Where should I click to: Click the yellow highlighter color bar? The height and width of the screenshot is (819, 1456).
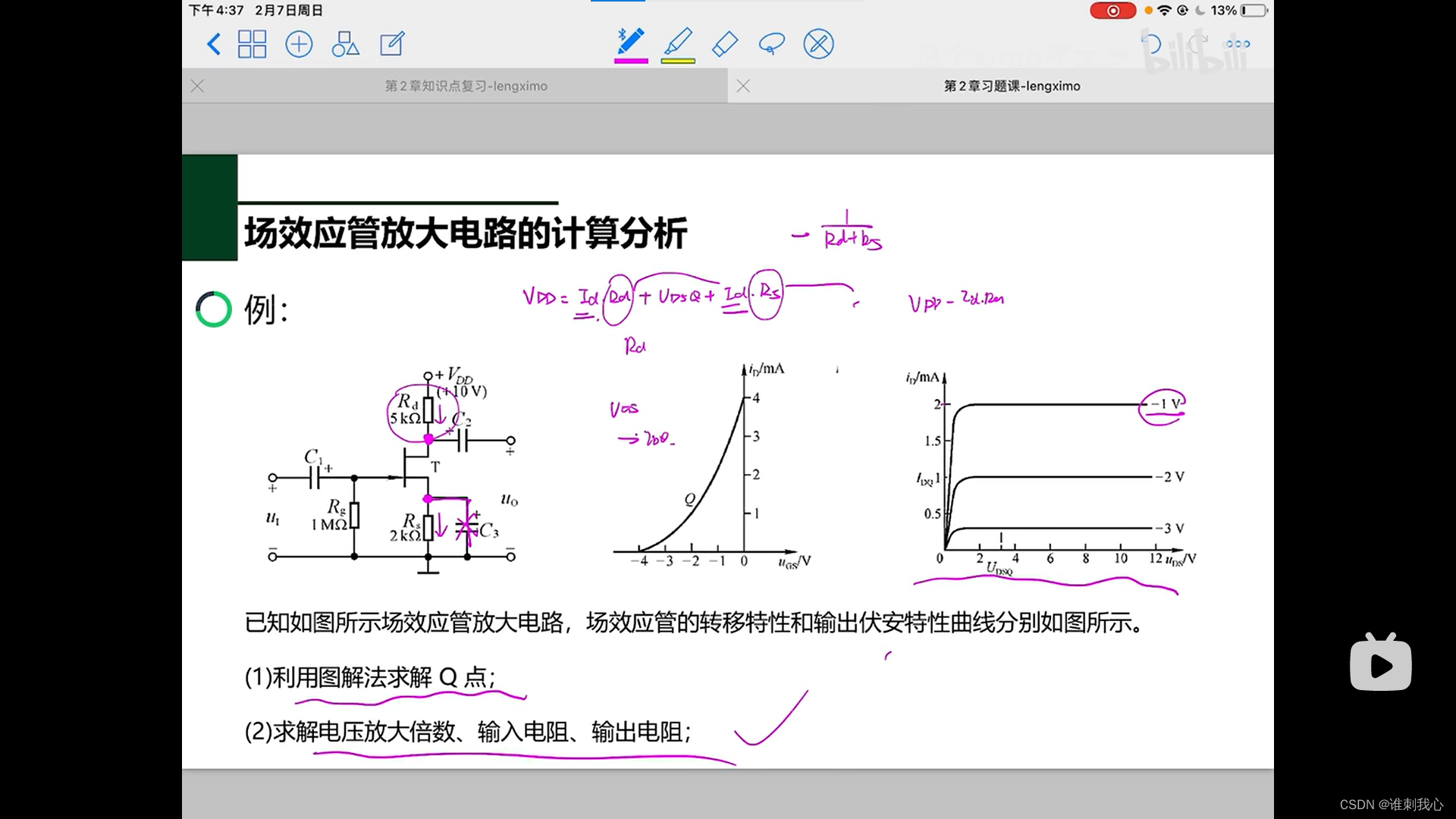click(x=678, y=61)
